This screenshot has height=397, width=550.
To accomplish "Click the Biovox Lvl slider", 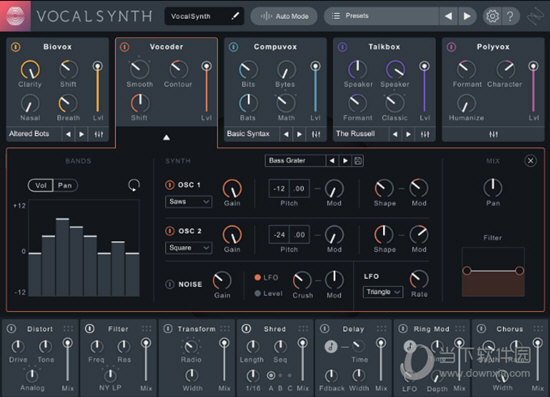I will point(98,88).
